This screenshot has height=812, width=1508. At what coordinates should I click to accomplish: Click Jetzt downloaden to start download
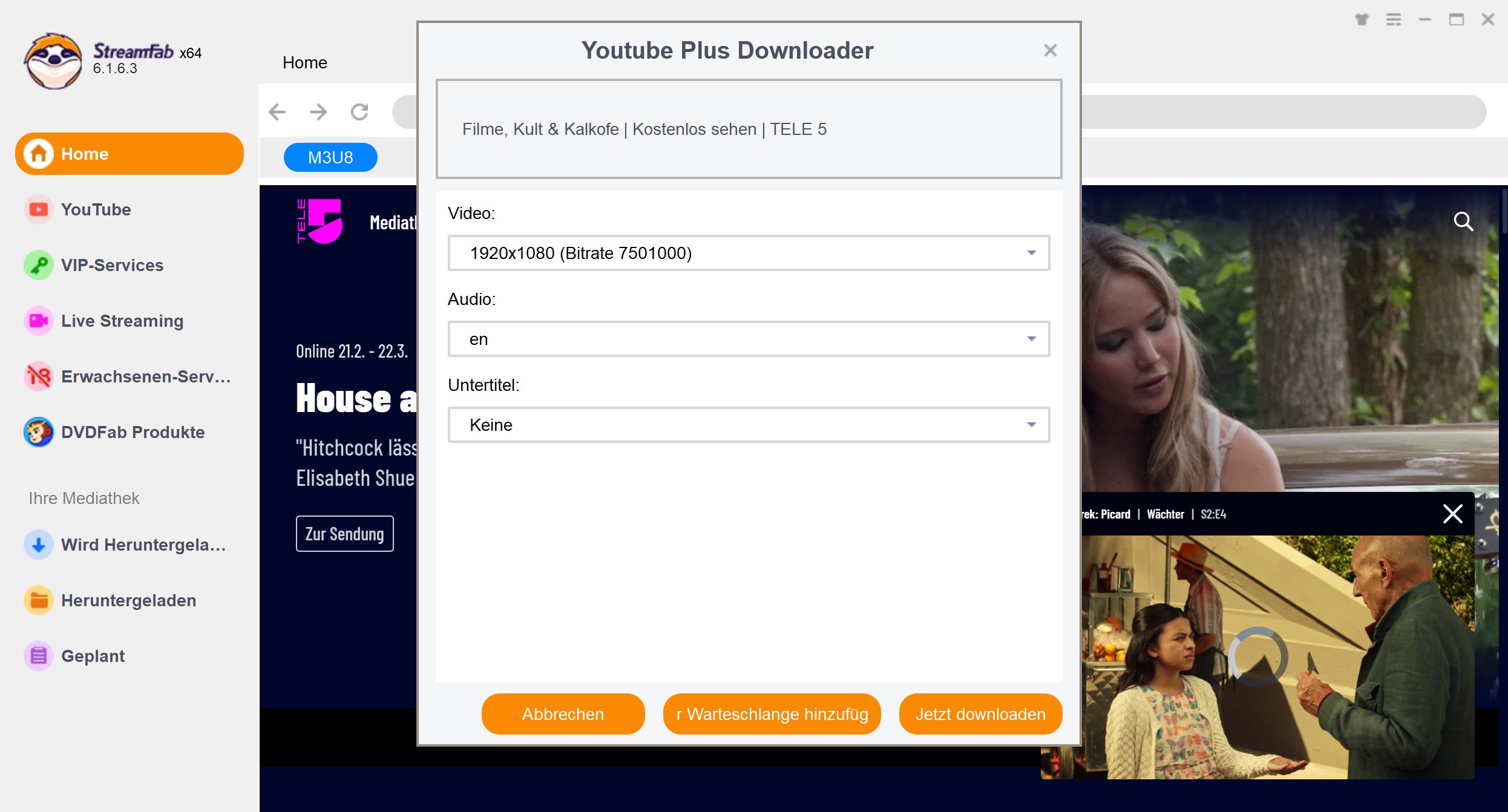tap(980, 714)
